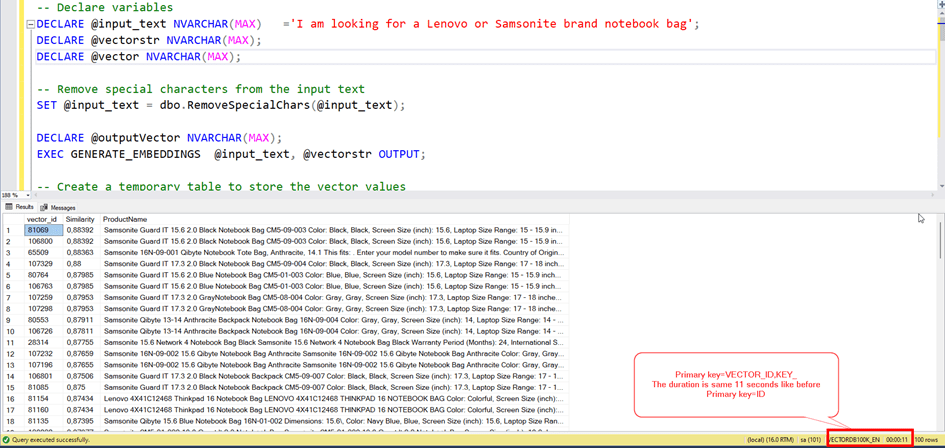The height and width of the screenshot is (448, 945).
Task: Click the (local) (16.0 RTM) server status item
Action: coord(771,440)
